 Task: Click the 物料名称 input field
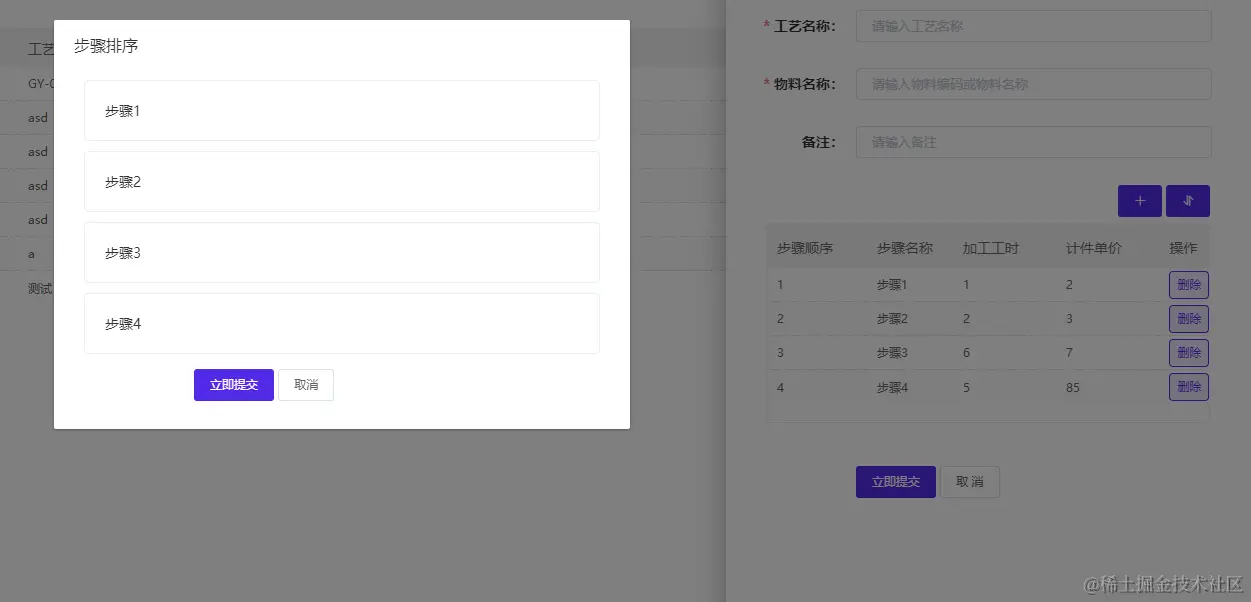[1034, 84]
